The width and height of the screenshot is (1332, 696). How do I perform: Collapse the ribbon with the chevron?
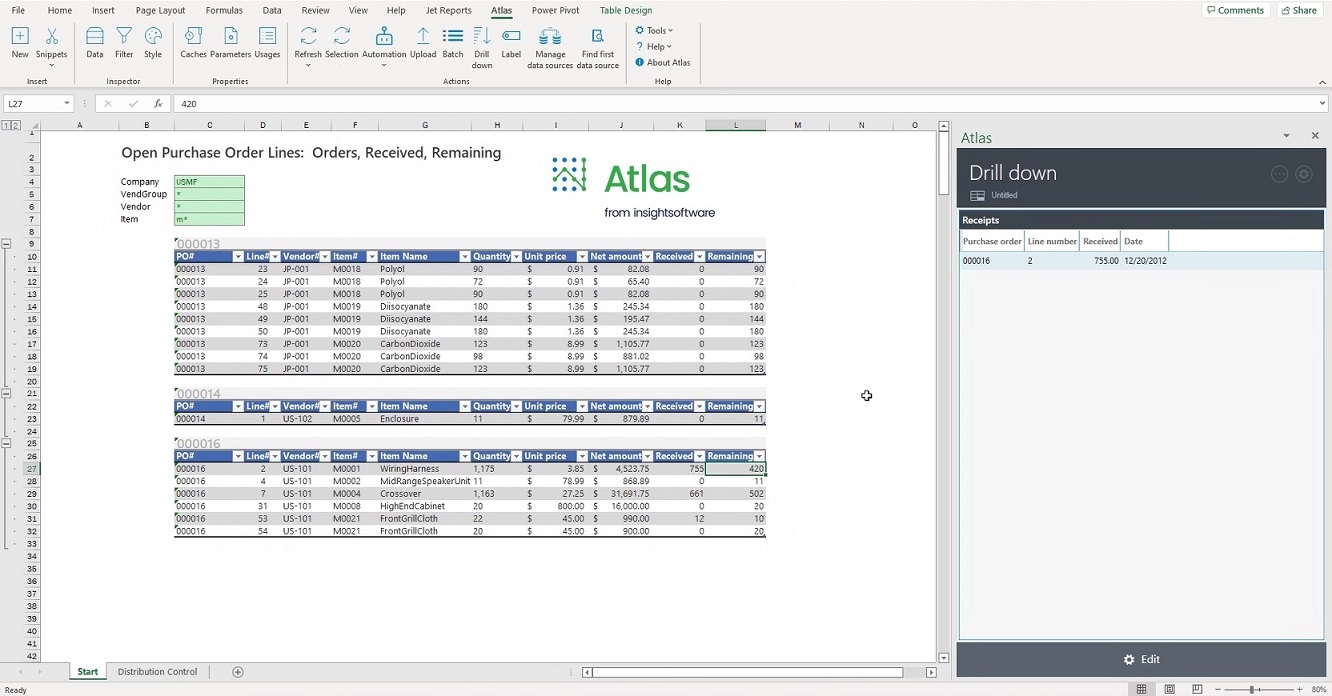[1322, 83]
